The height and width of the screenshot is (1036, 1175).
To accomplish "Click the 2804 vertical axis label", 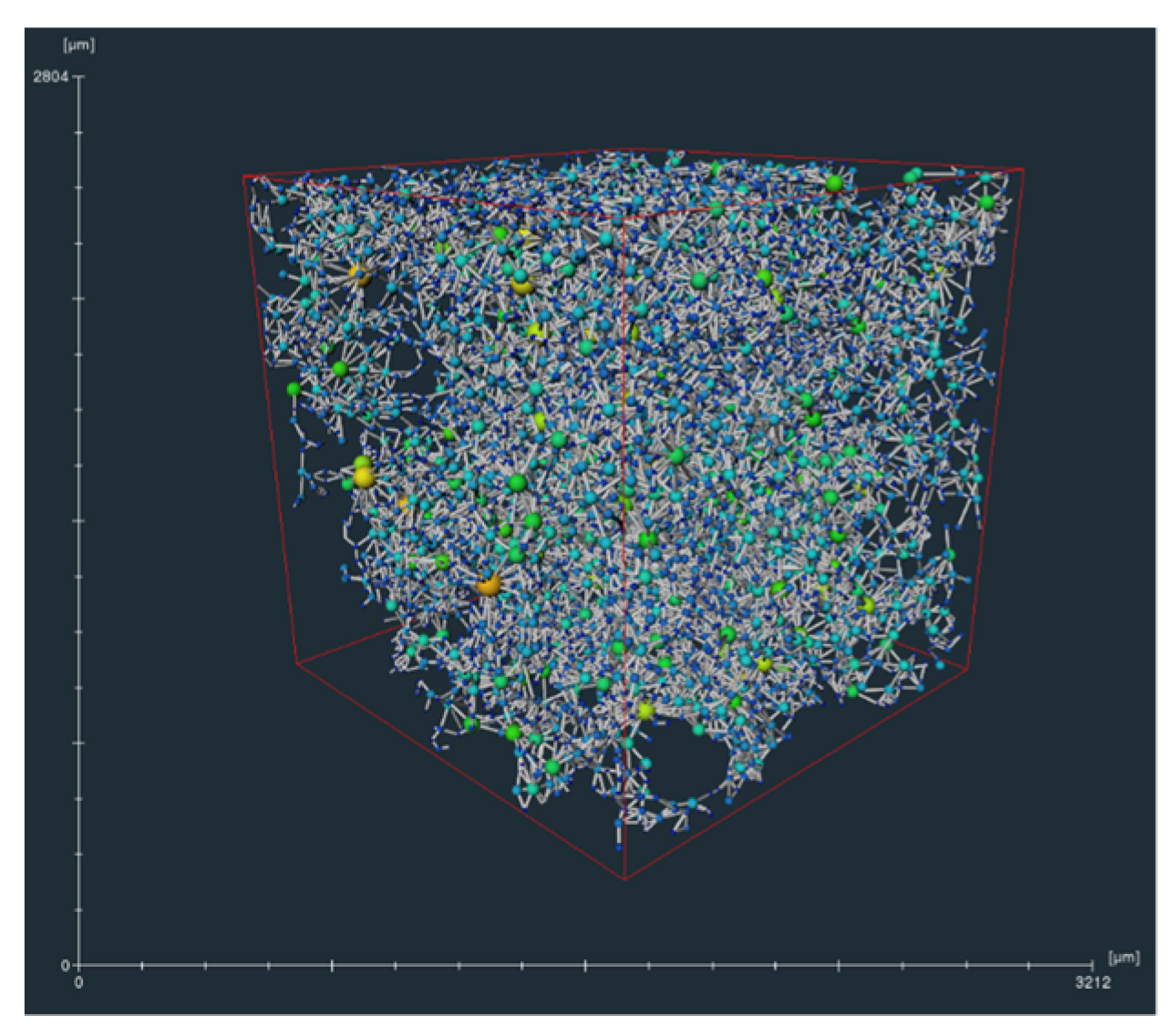I will (x=51, y=77).
